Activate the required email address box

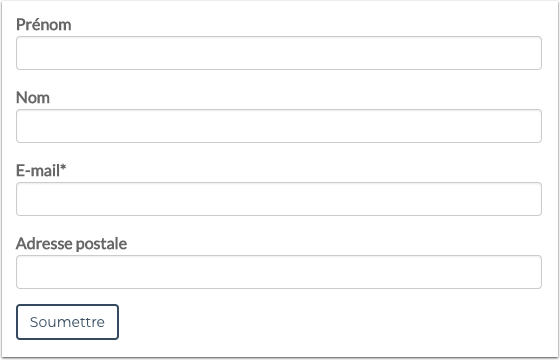tap(279, 199)
